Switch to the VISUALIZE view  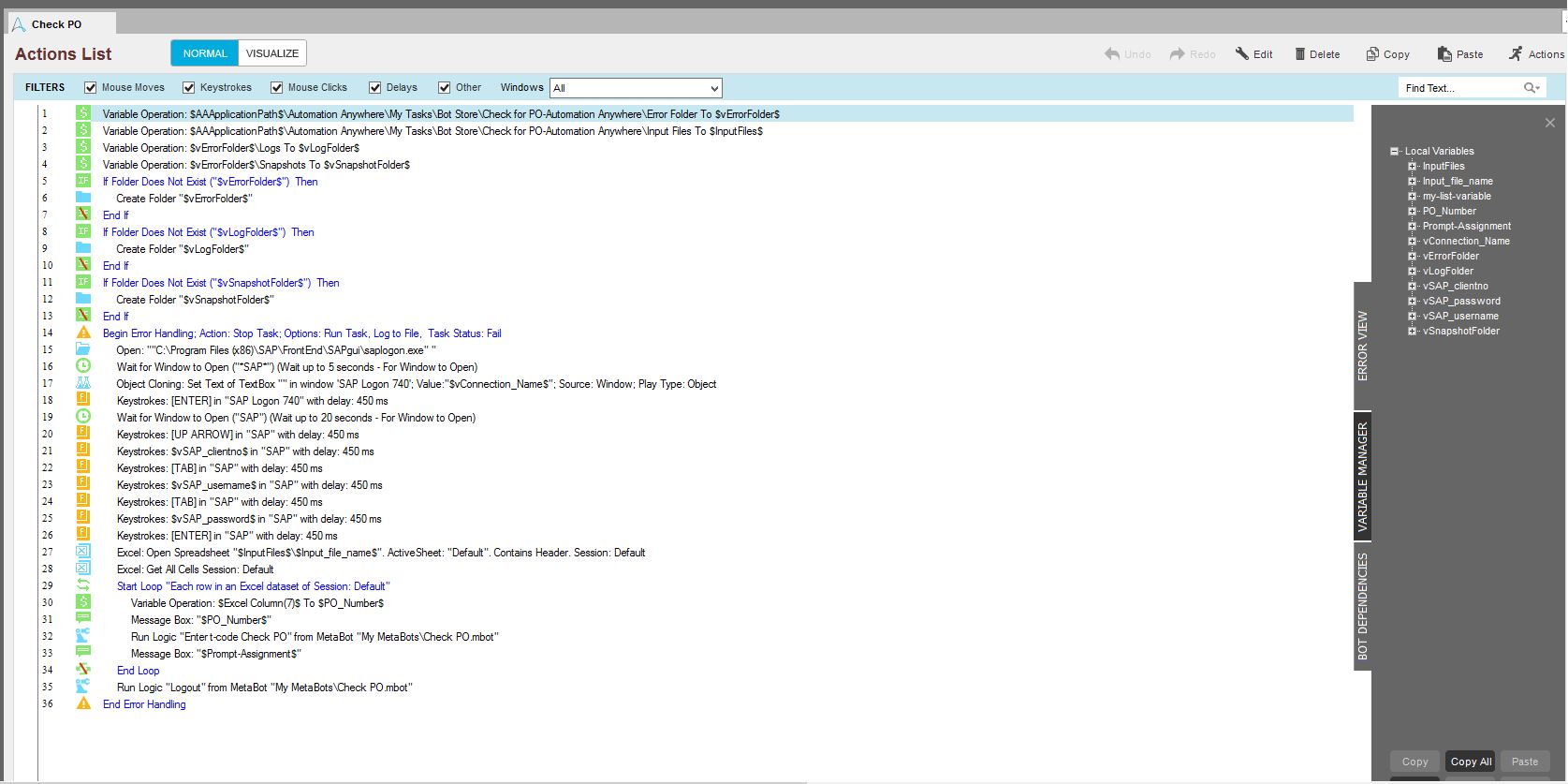tap(272, 53)
